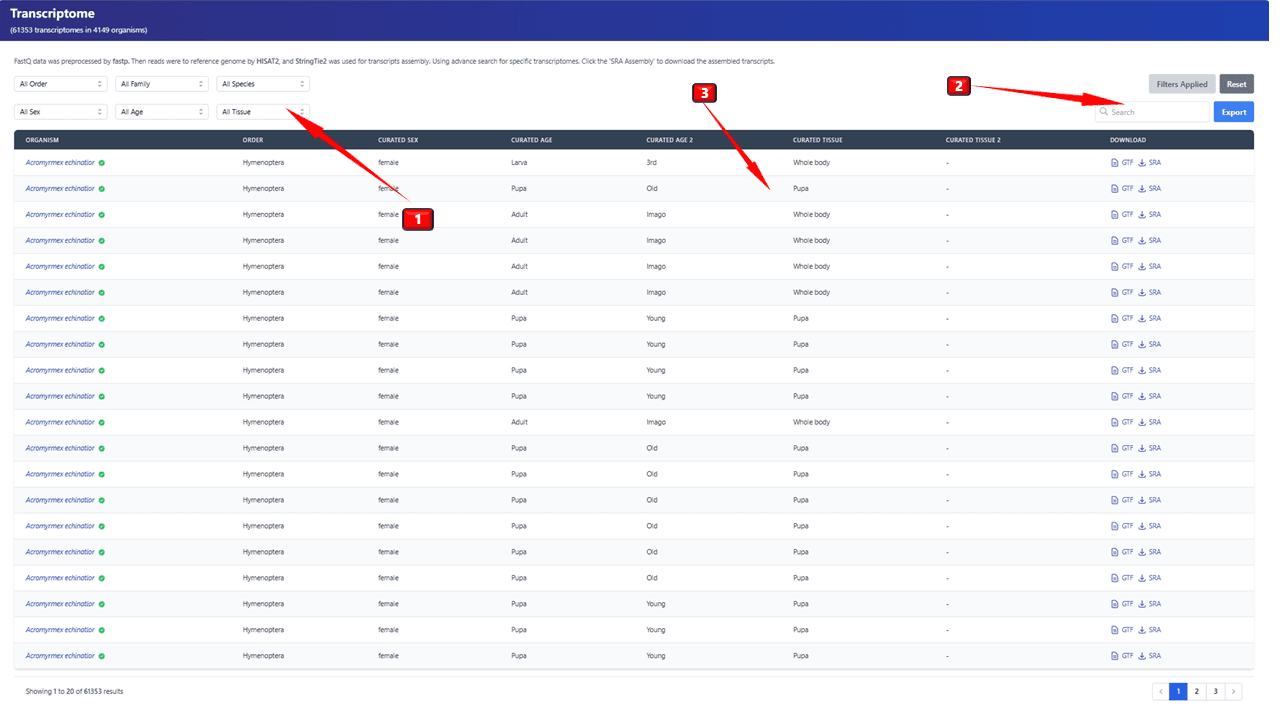
Task: Open the Acromyrmex echinatior link in the Larva row
Action: click(x=60, y=162)
